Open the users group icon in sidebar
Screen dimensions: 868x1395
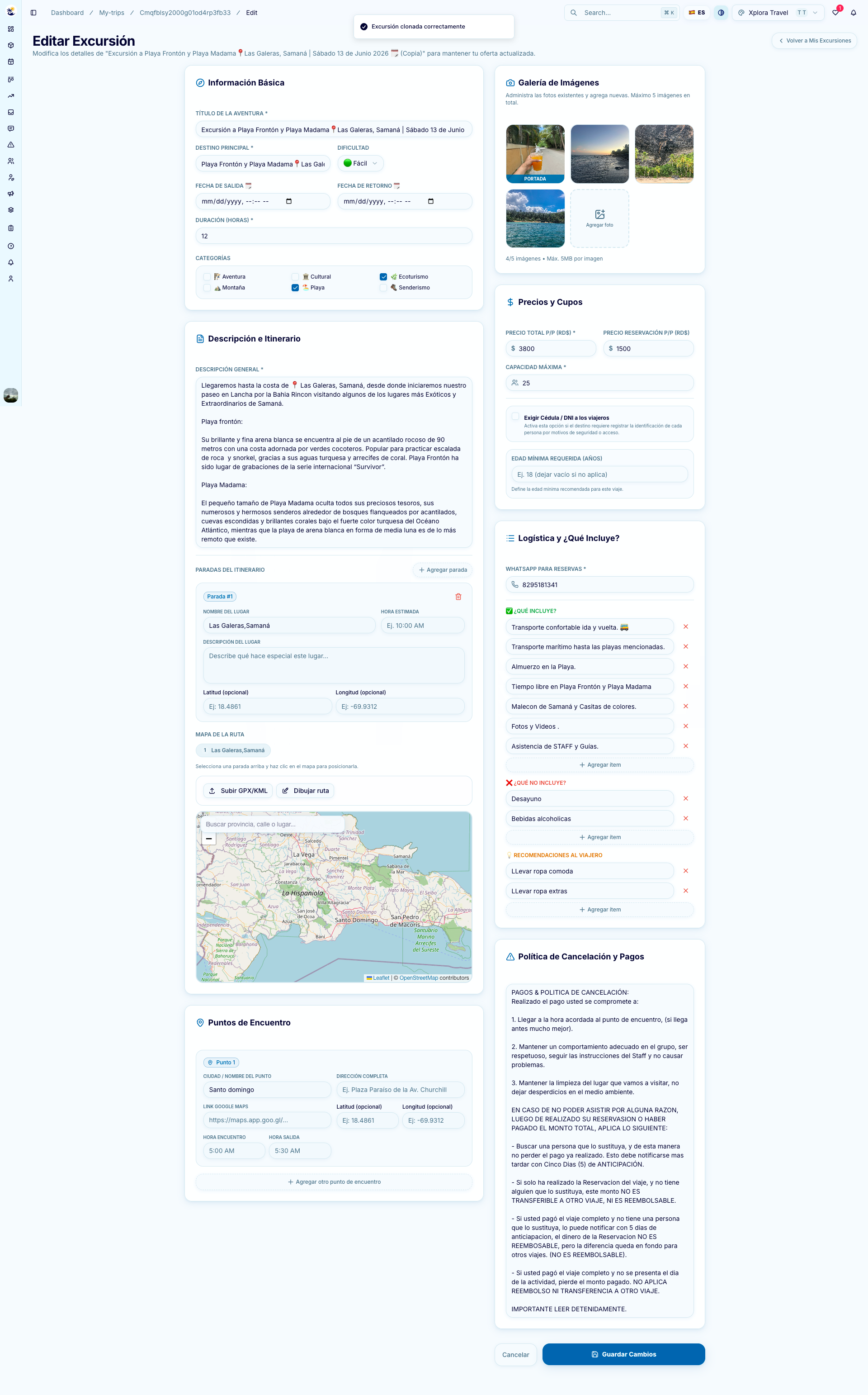coord(11,161)
